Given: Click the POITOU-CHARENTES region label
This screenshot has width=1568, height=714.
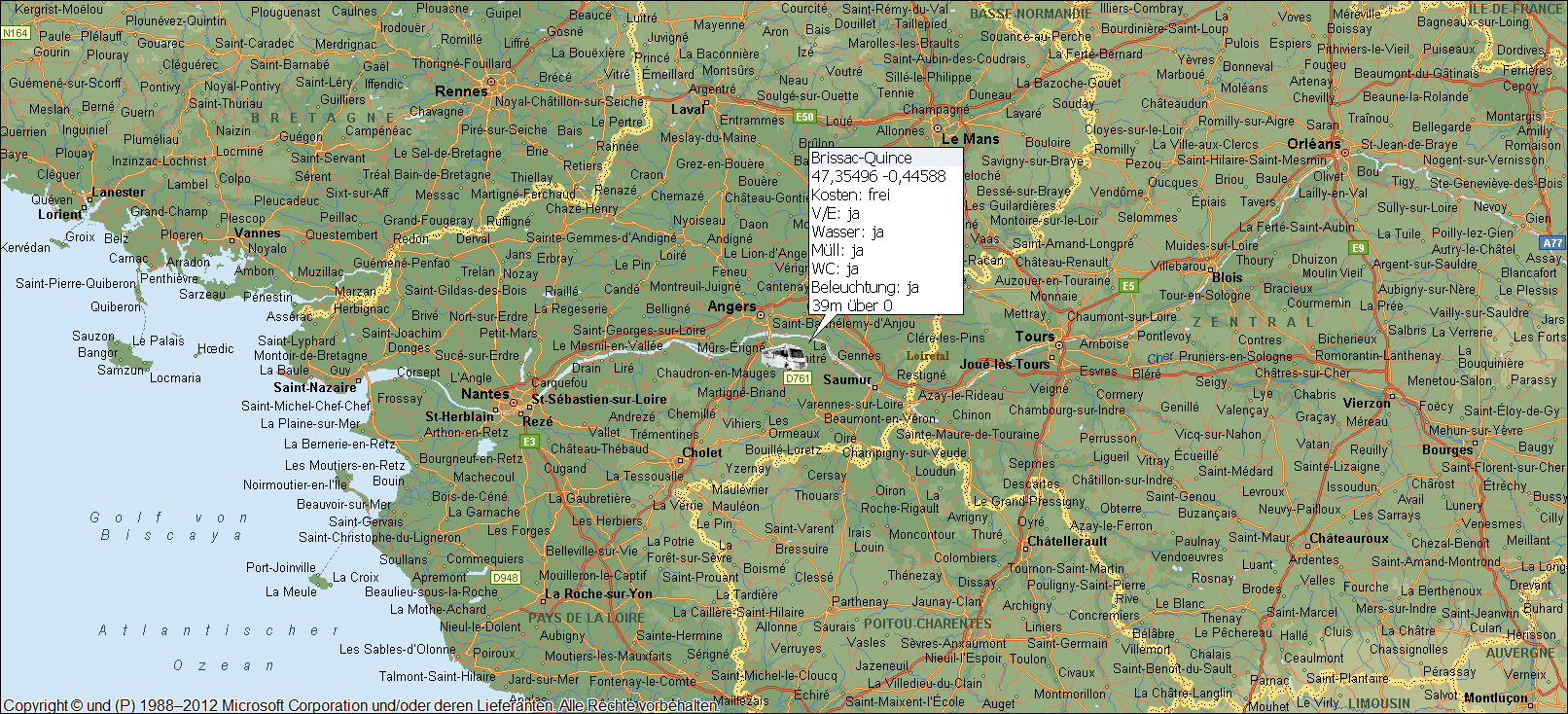Looking at the screenshot, I should 928,625.
